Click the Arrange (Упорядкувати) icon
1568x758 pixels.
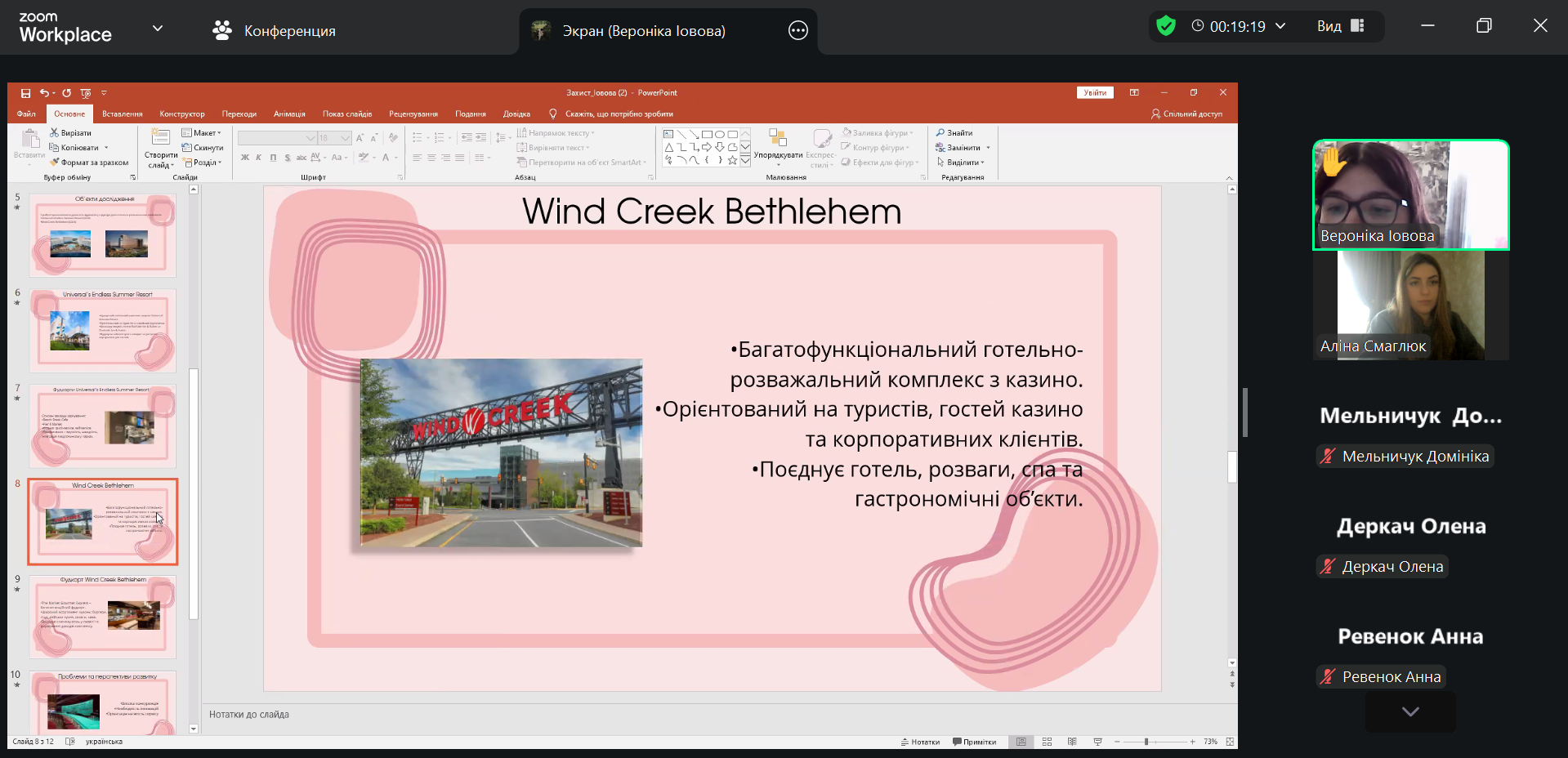point(778,138)
